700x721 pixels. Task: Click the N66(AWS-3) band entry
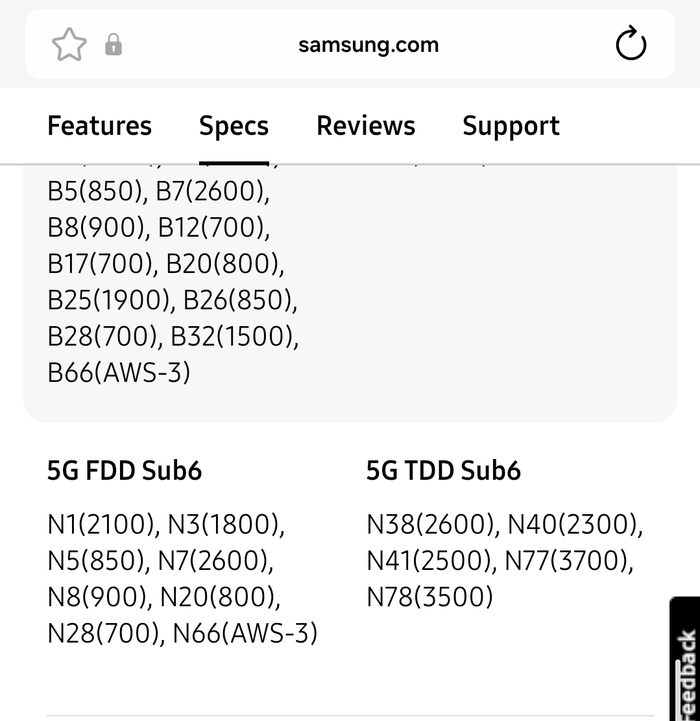[x=245, y=633]
